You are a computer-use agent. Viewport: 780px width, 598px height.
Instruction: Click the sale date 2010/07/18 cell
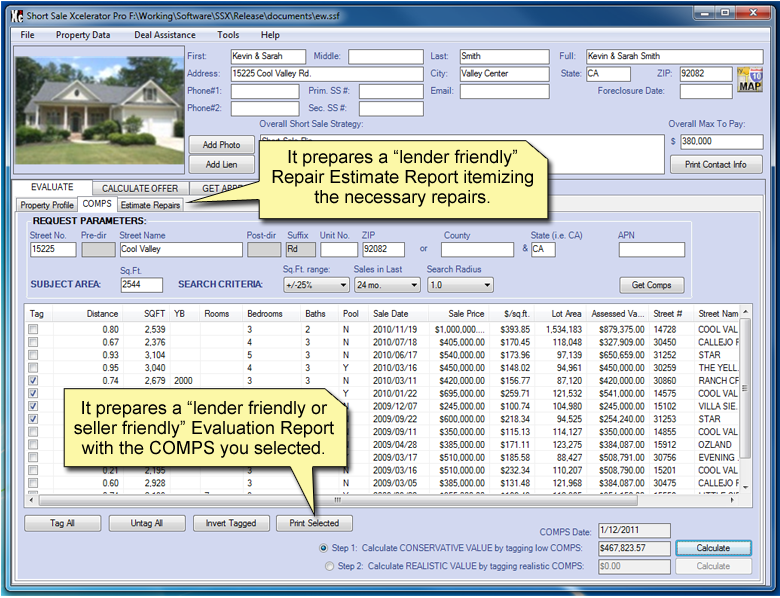pos(395,342)
